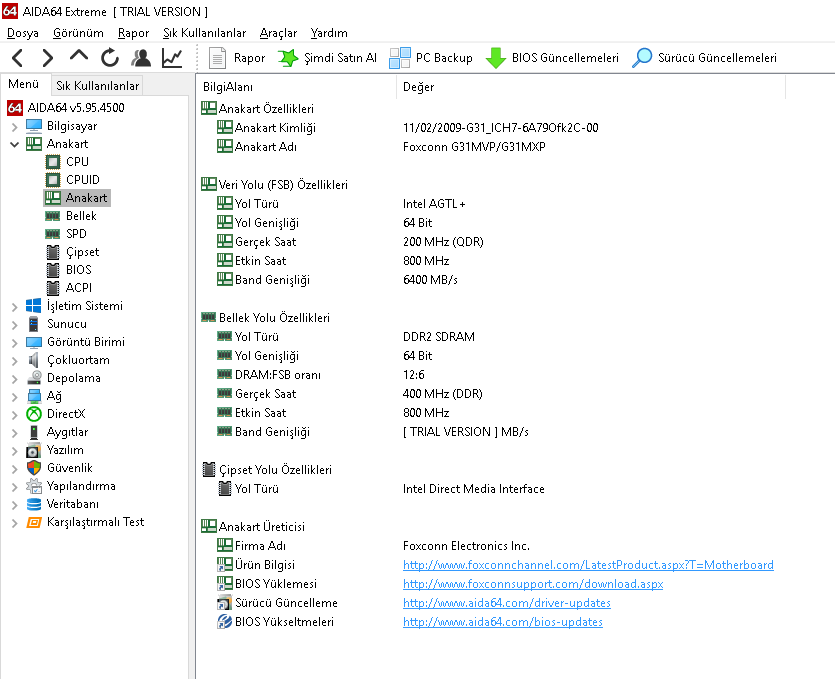This screenshot has width=835, height=679.
Task: Click the DirectX Xbox-style icon
Action: pos(34,414)
